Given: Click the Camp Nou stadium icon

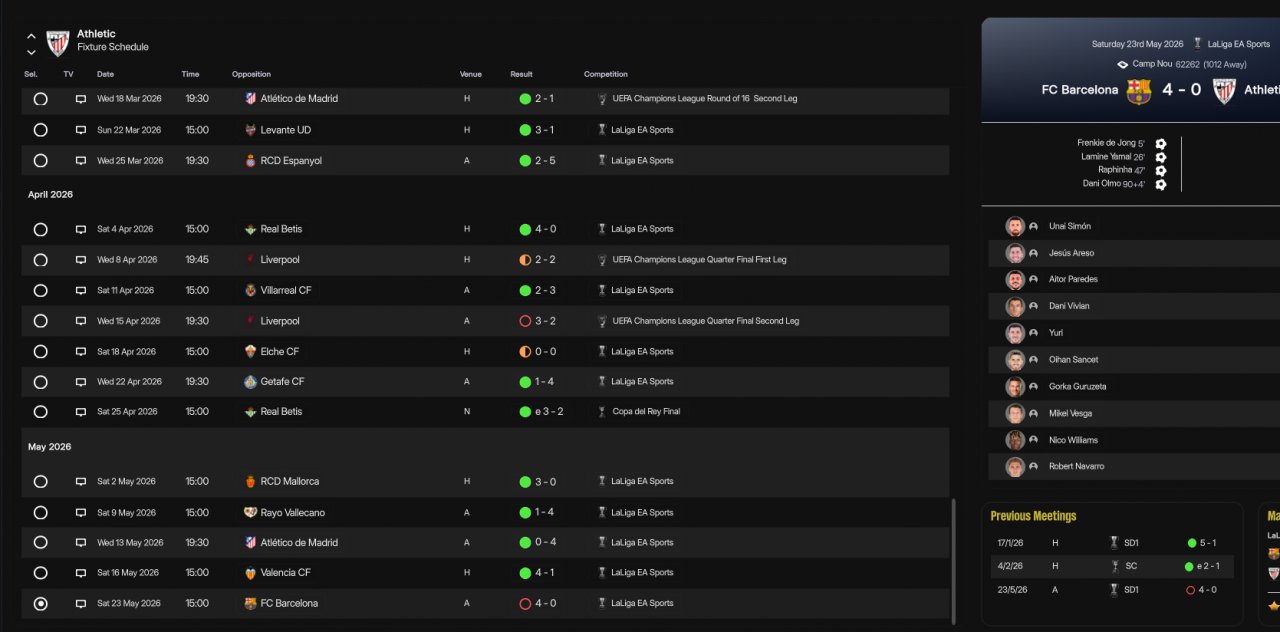Looking at the screenshot, I should pyautogui.click(x=1122, y=64).
